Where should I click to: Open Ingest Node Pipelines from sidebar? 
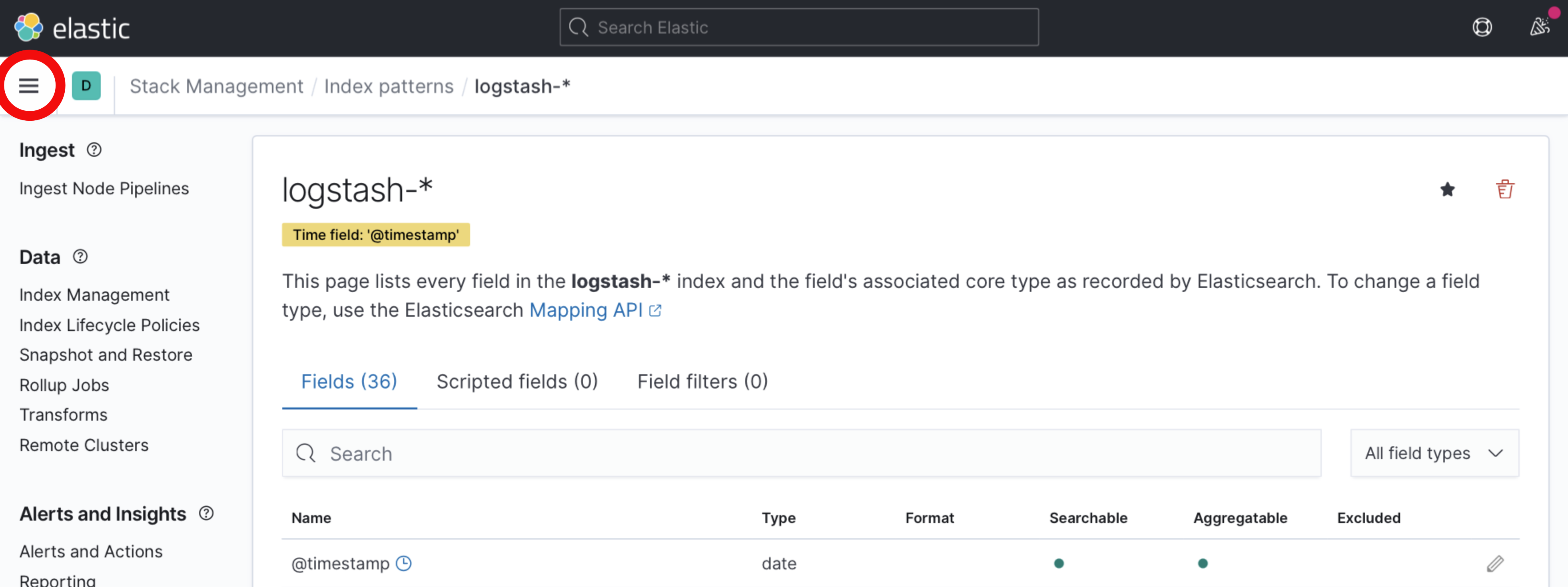pos(104,188)
